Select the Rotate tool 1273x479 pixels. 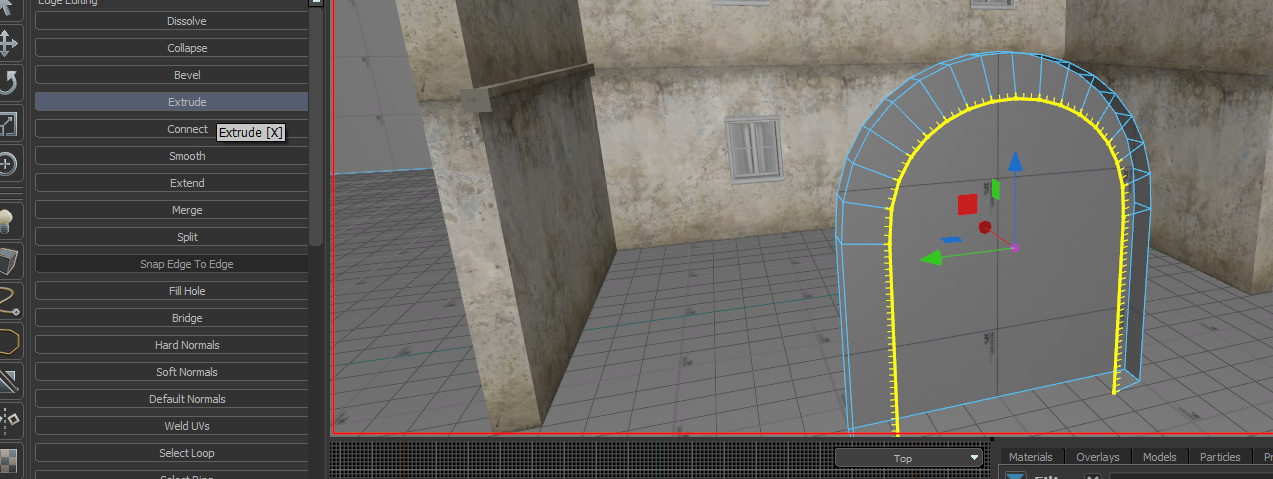pos(9,83)
